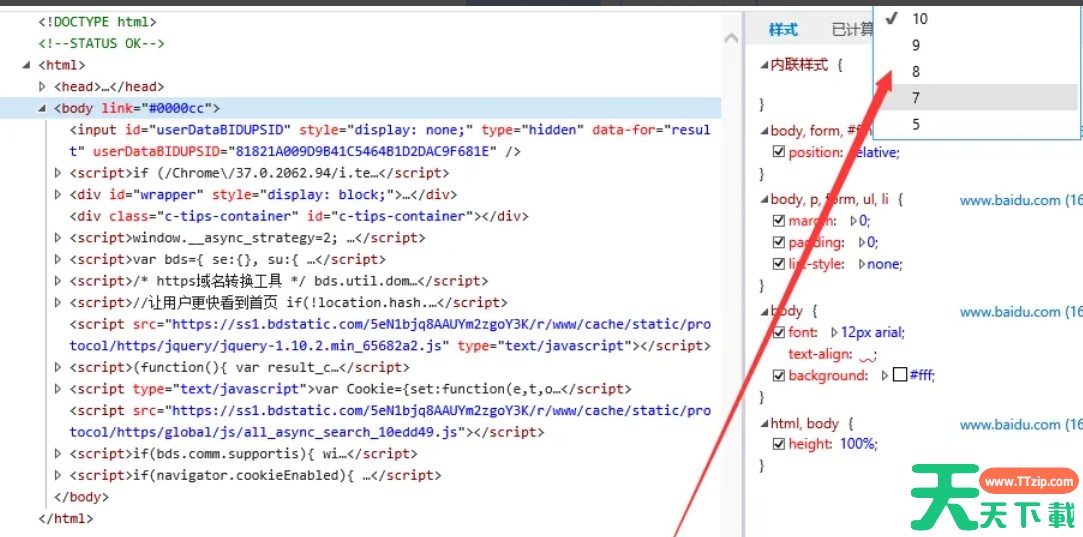Screen dimensions: 1083x537
Task: Click the #fff background color swatch
Action: [x=899, y=376]
